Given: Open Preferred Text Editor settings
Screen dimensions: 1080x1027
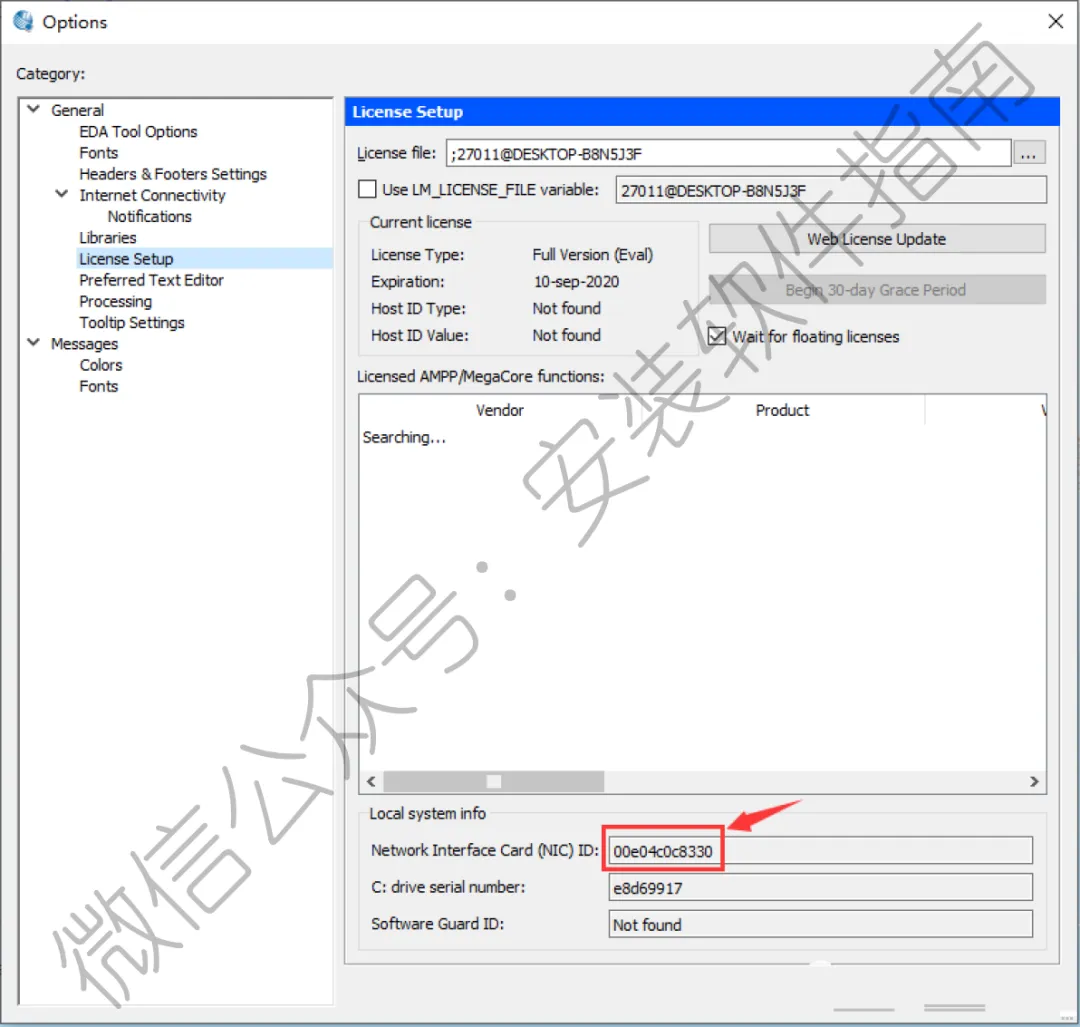Looking at the screenshot, I should click(151, 280).
